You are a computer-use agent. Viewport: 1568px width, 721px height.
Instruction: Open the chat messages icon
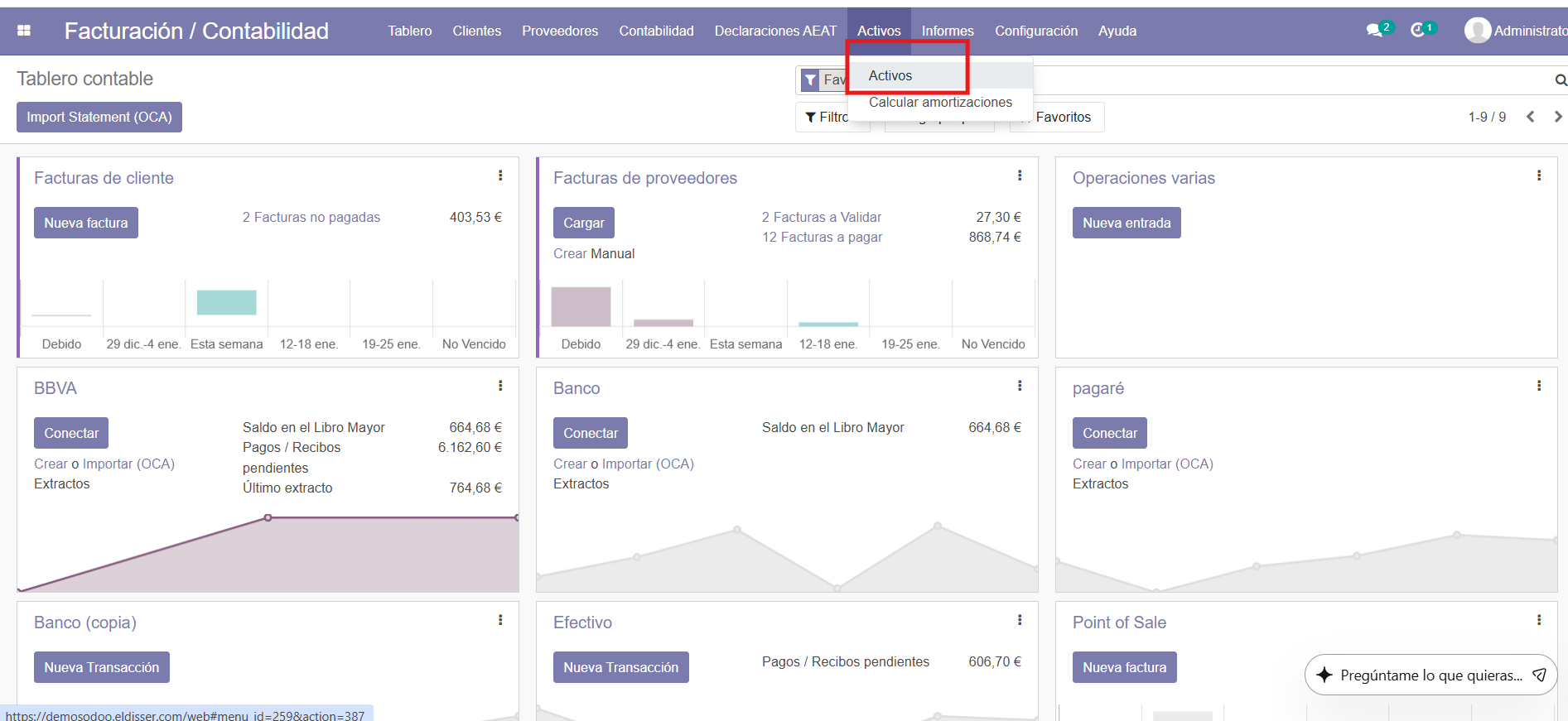(1374, 31)
